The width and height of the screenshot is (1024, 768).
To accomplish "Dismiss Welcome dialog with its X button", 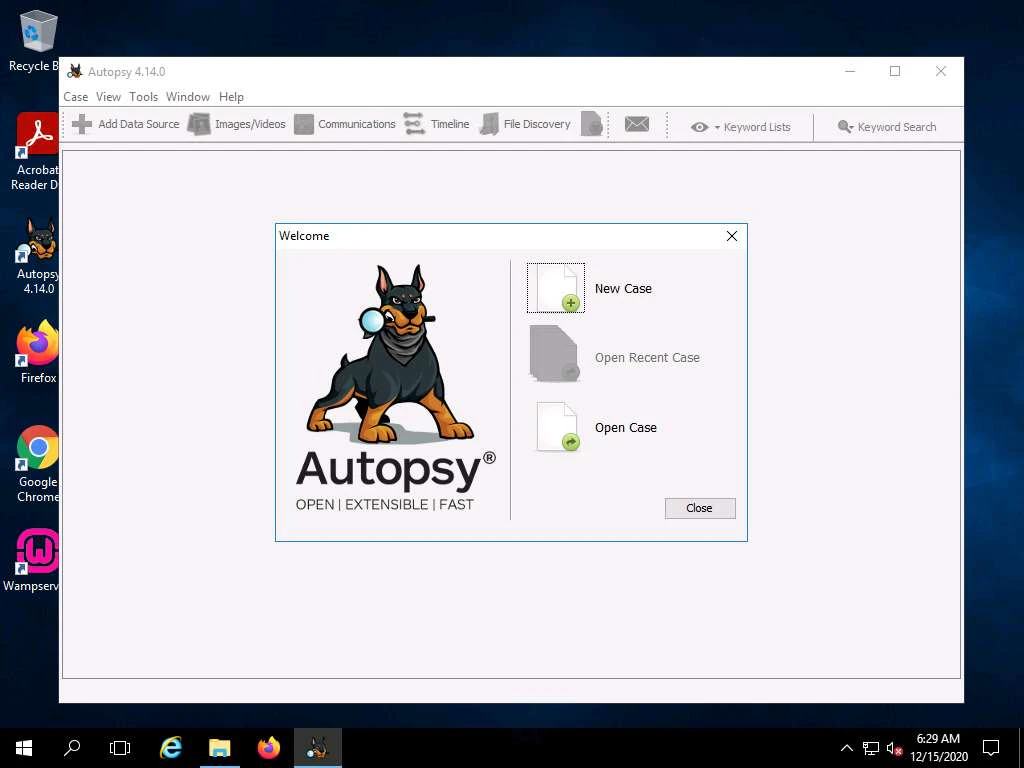I will [732, 236].
